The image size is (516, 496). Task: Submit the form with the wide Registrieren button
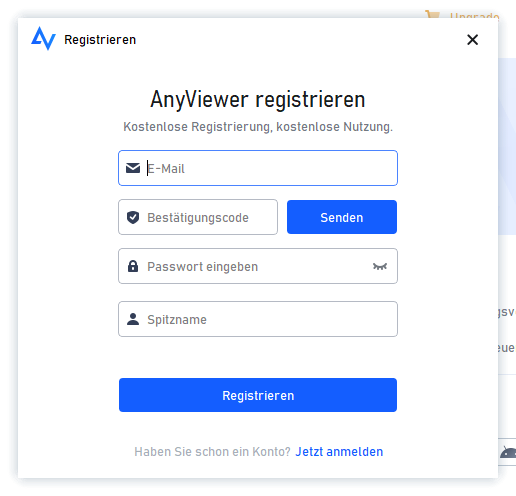[x=258, y=395]
